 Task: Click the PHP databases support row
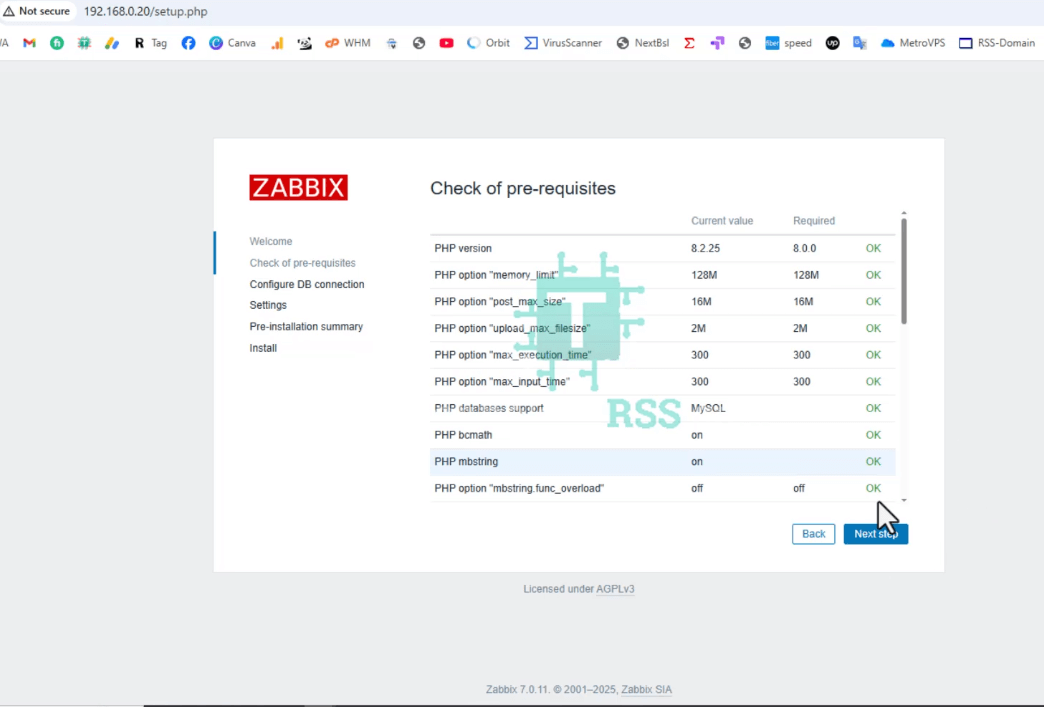tap(662, 408)
